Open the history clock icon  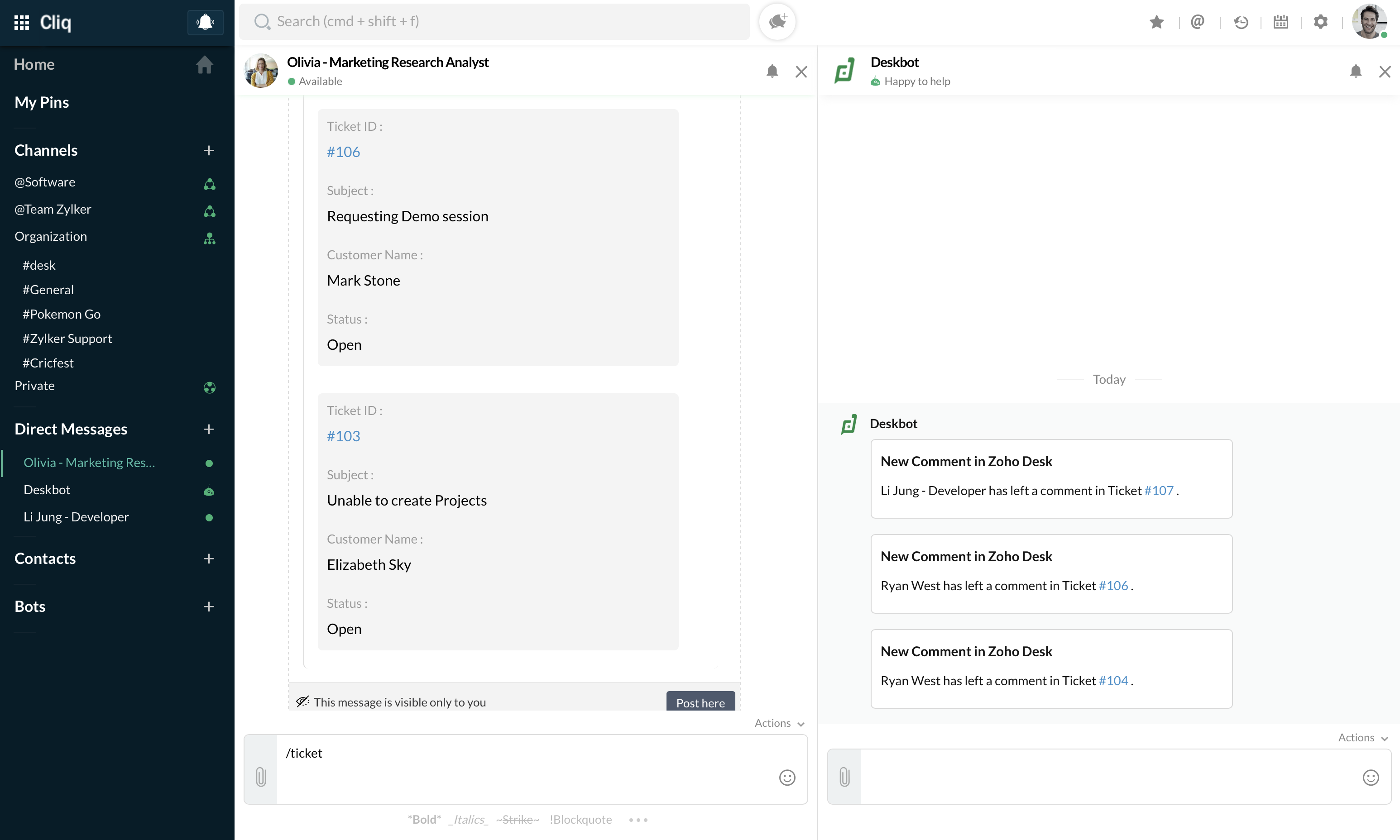(1240, 22)
